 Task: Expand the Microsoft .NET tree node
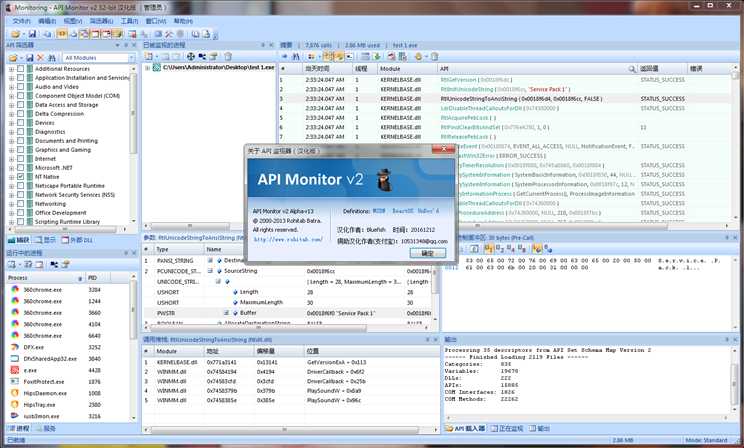click(x=11, y=168)
